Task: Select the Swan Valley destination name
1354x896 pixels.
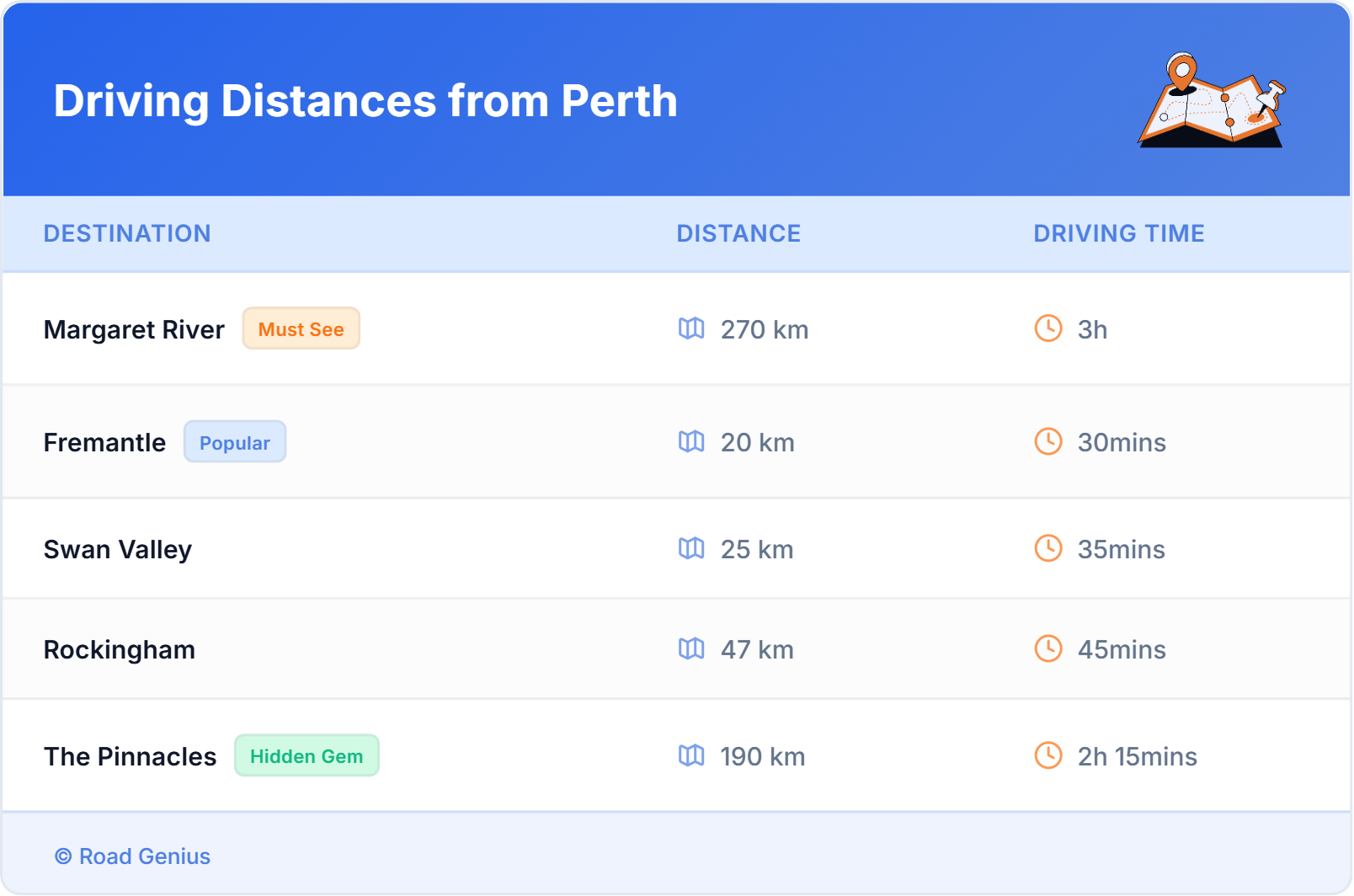Action: pyautogui.click(x=118, y=549)
